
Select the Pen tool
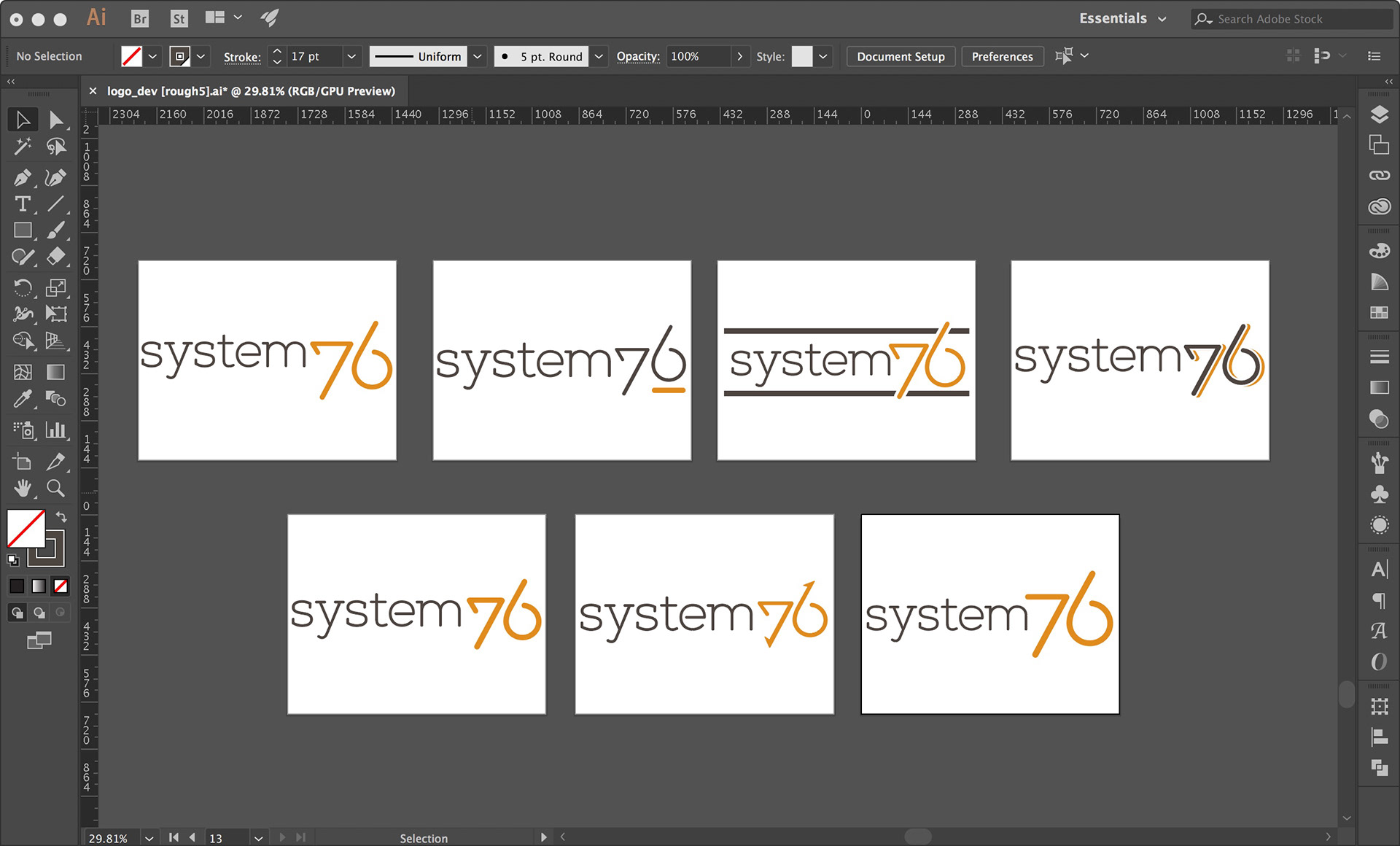click(x=23, y=177)
